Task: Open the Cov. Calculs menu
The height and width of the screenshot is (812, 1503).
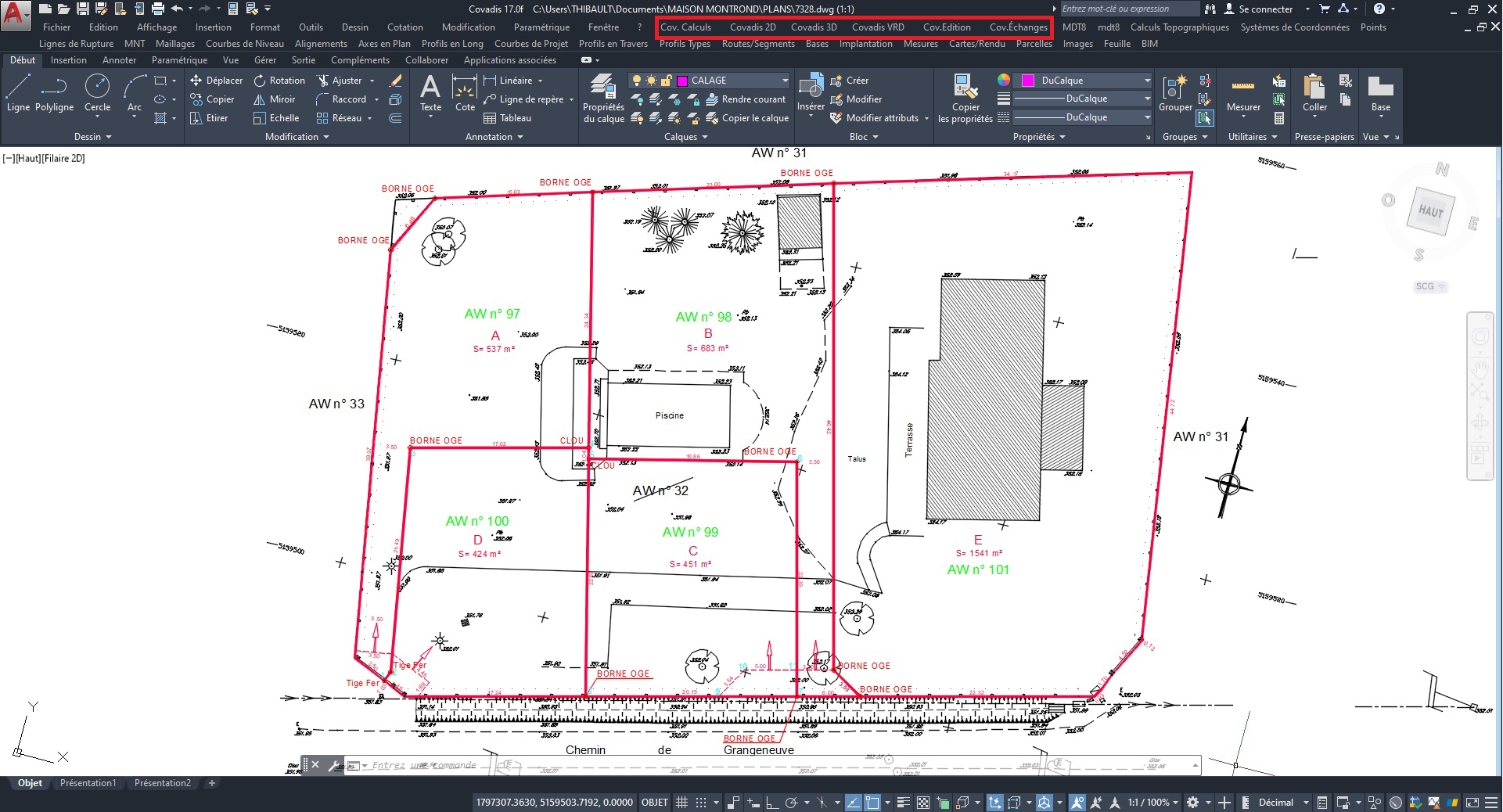Action: 685,27
